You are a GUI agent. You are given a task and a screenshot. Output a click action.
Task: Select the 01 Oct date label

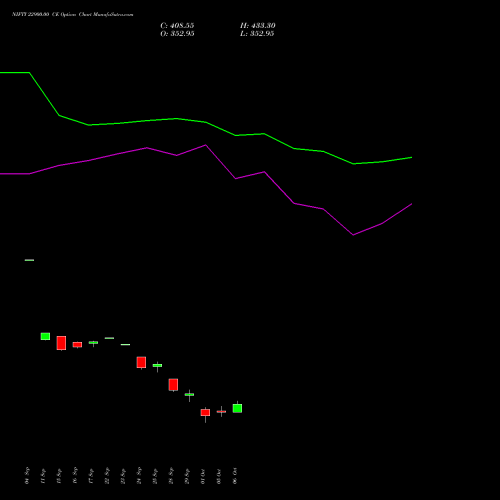pyautogui.click(x=203, y=476)
